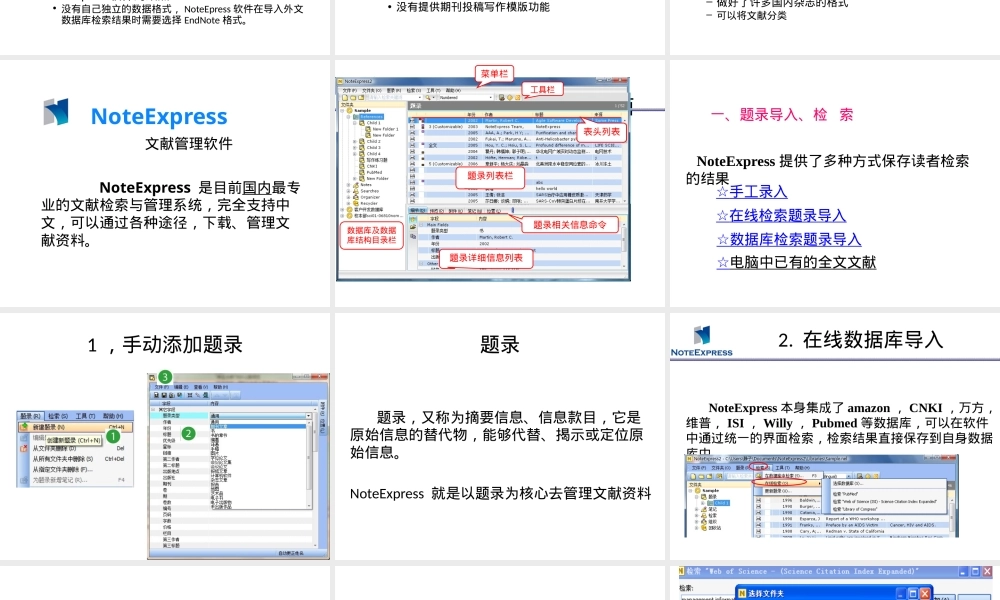Viewport: 1000px width, 600px height.
Task: Maximize the Web of Science search window
Action: (975, 572)
